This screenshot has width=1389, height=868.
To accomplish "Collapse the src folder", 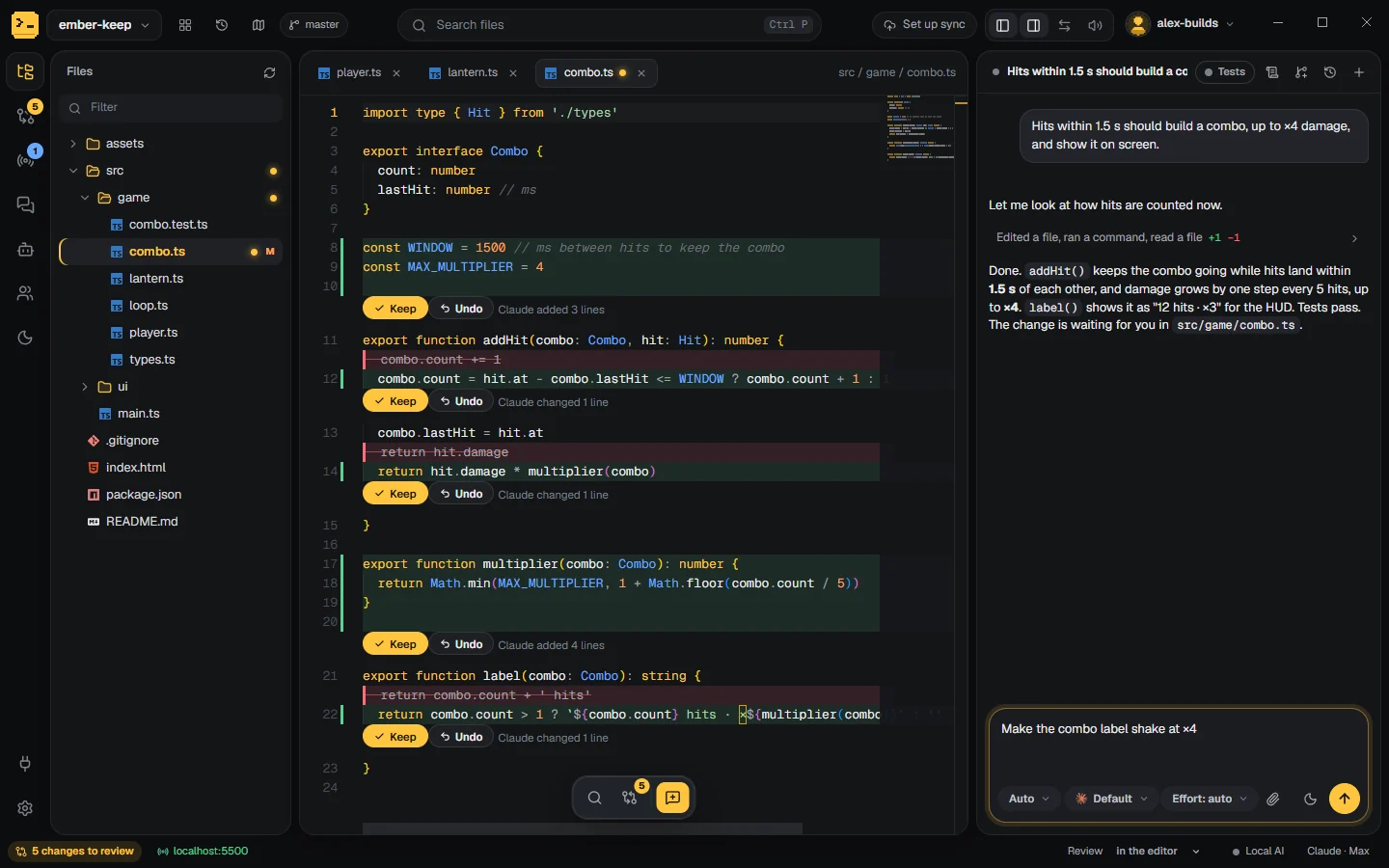I will click(73, 171).
